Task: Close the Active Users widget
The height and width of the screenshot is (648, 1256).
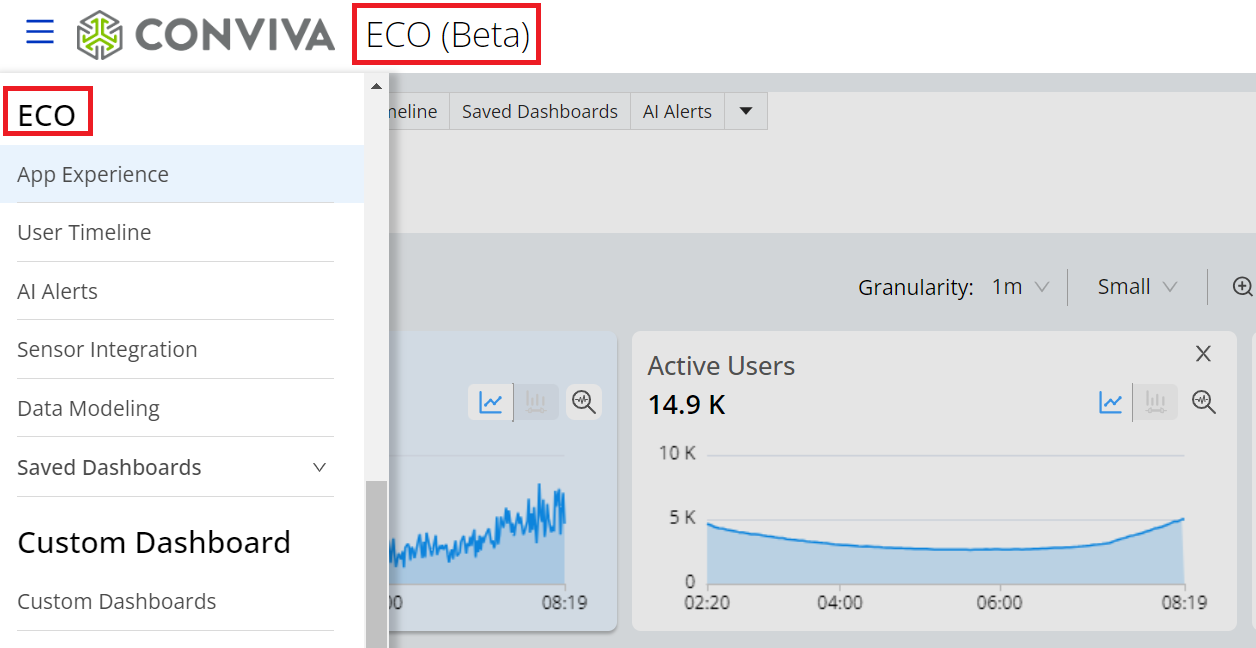Action: (1204, 354)
